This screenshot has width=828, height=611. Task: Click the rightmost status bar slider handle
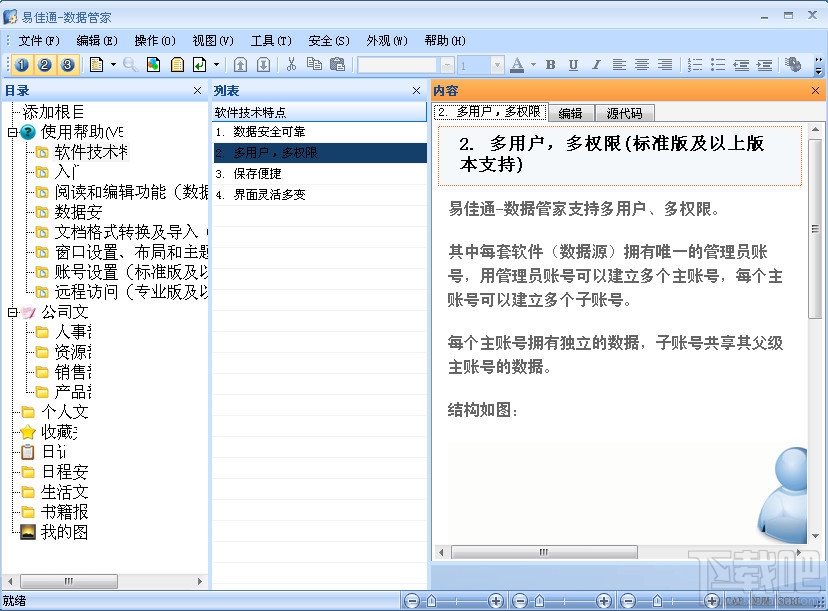click(657, 601)
